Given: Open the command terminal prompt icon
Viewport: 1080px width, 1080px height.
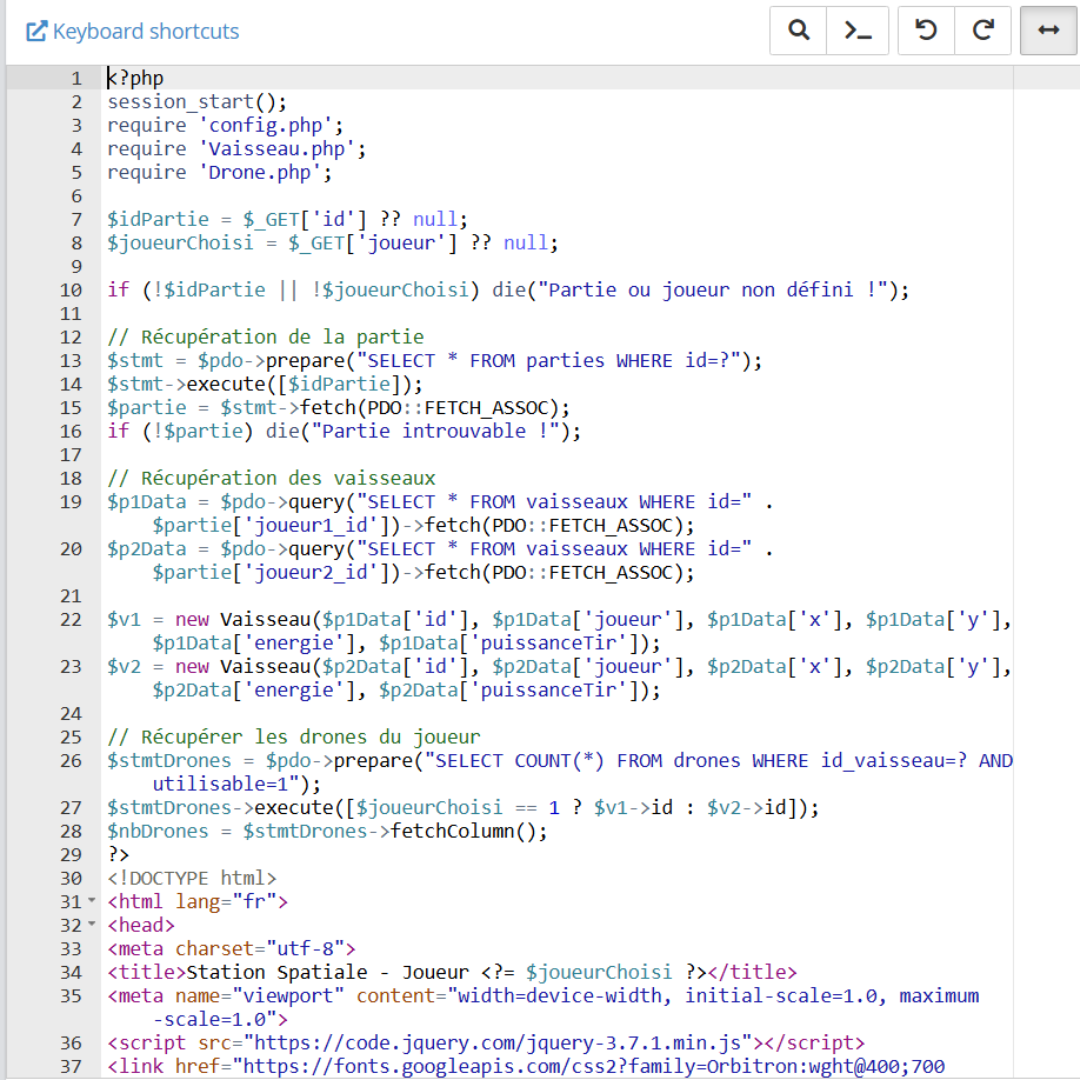Looking at the screenshot, I should click(857, 31).
